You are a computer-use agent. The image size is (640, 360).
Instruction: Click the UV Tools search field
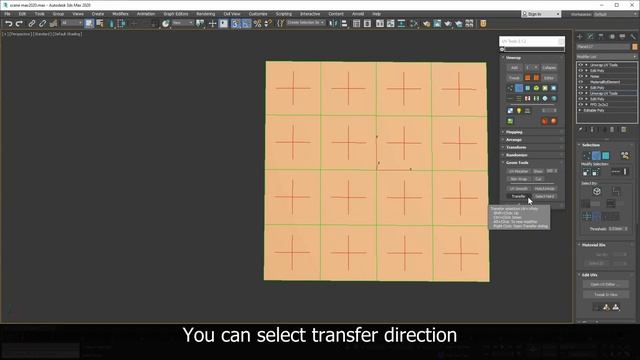(534, 49)
